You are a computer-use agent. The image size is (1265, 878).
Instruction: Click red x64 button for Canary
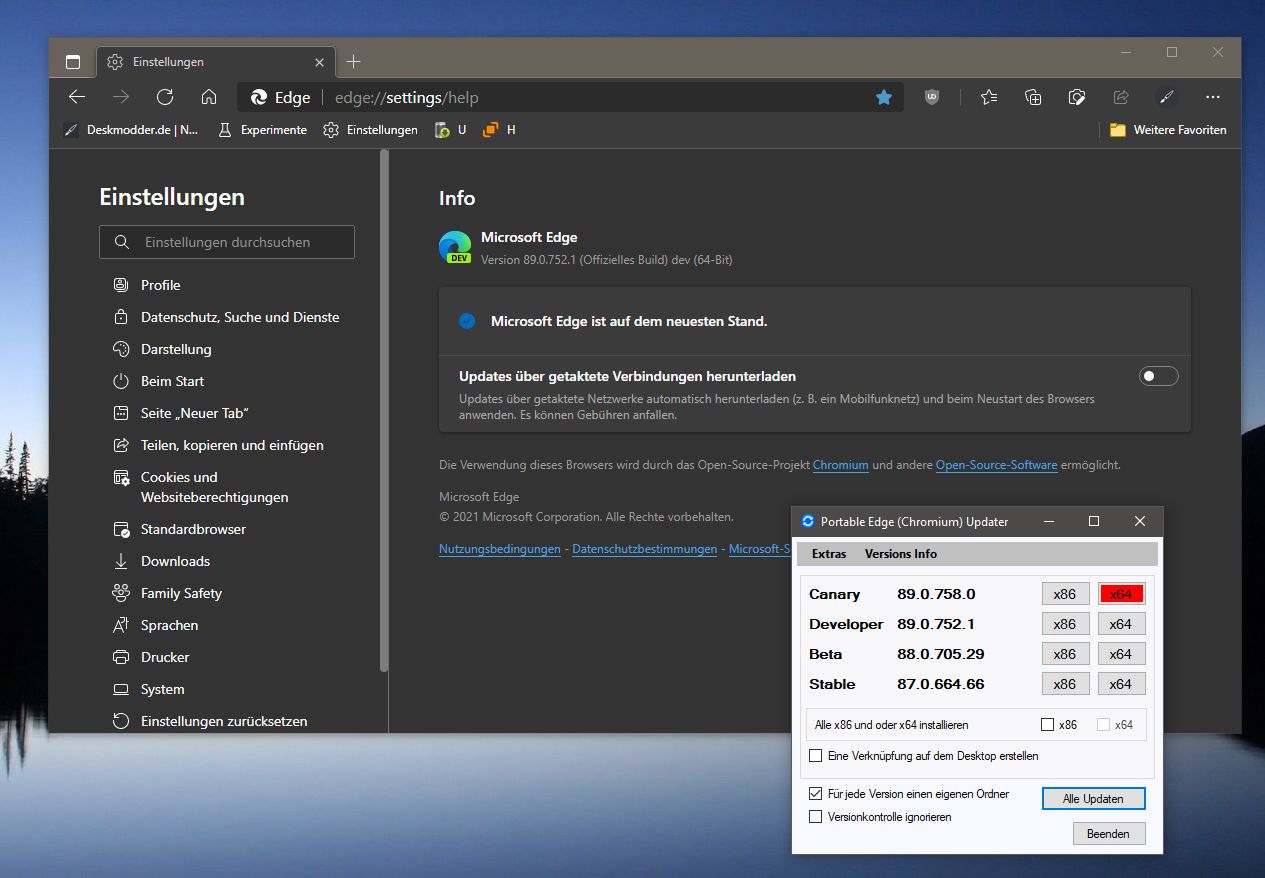pos(1121,594)
